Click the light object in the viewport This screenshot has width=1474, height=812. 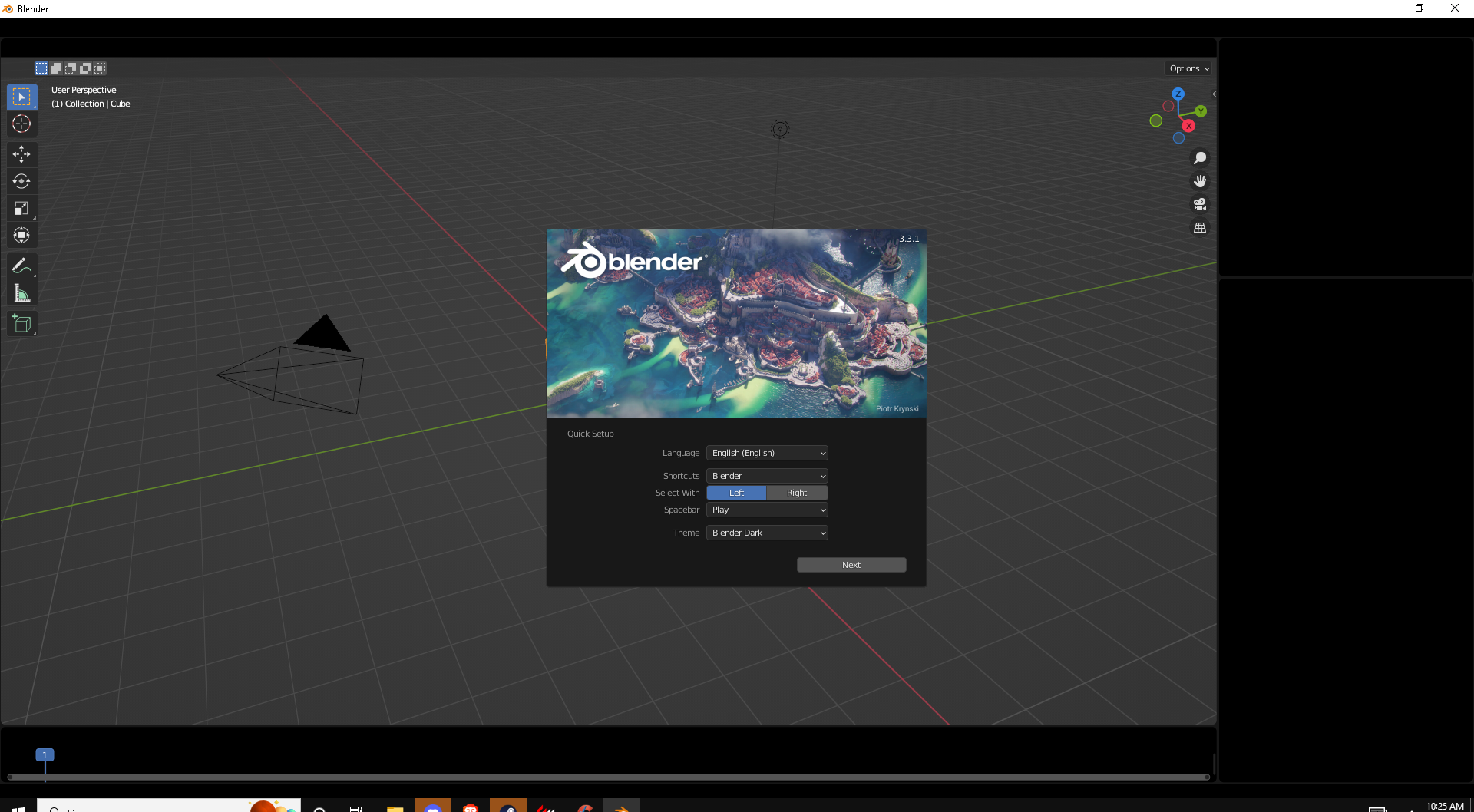(780, 129)
